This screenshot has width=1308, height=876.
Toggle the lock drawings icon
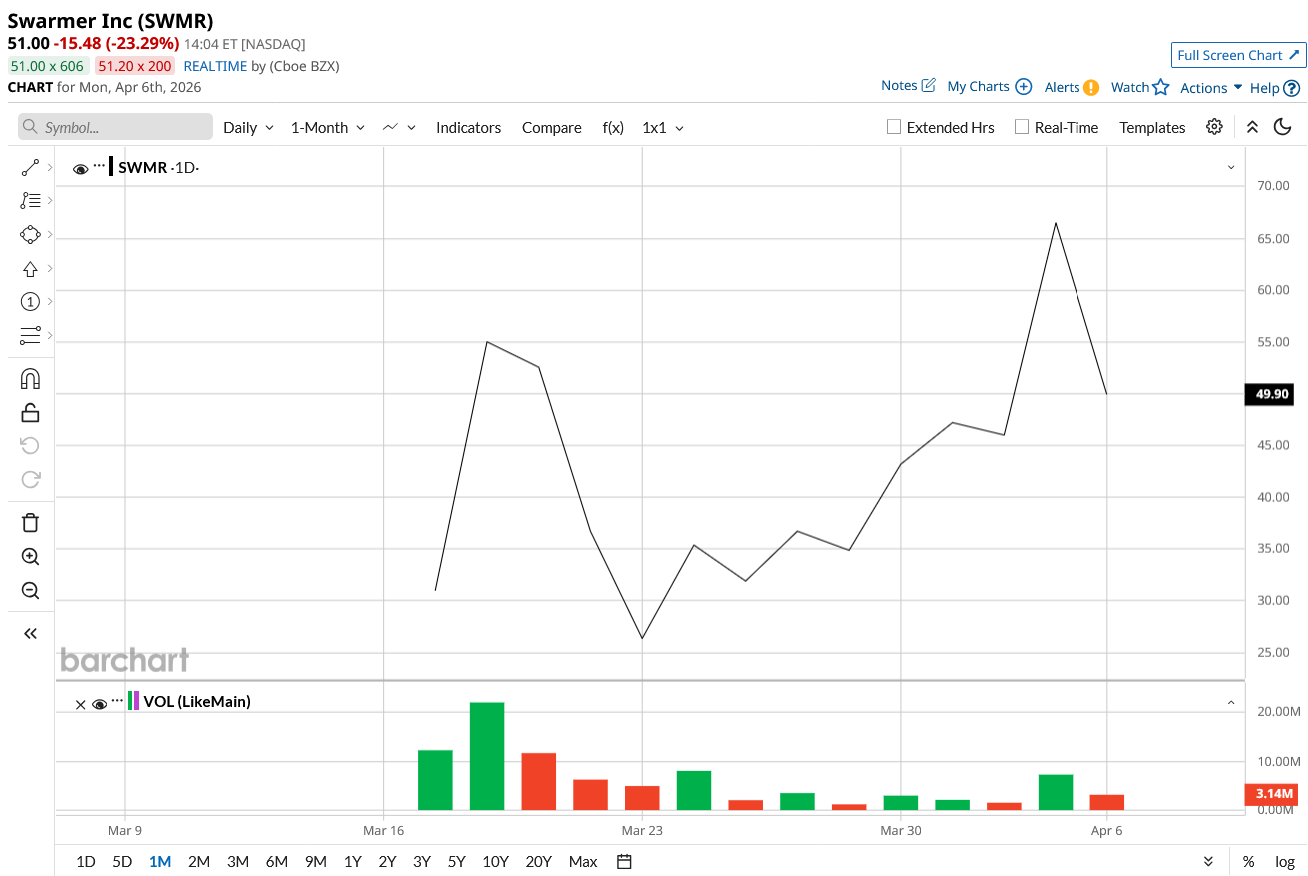[30, 412]
